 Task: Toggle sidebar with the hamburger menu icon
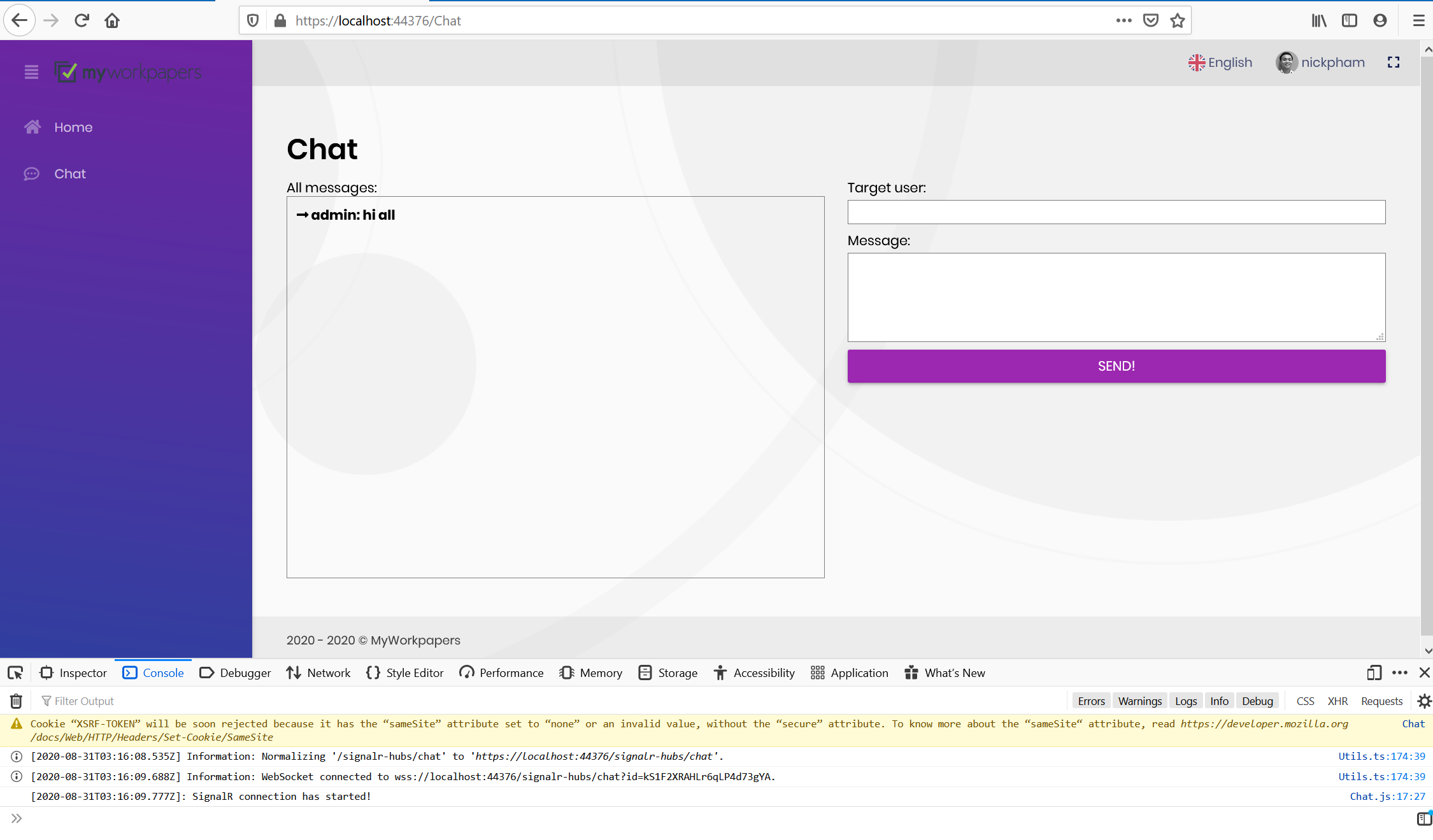(x=31, y=72)
